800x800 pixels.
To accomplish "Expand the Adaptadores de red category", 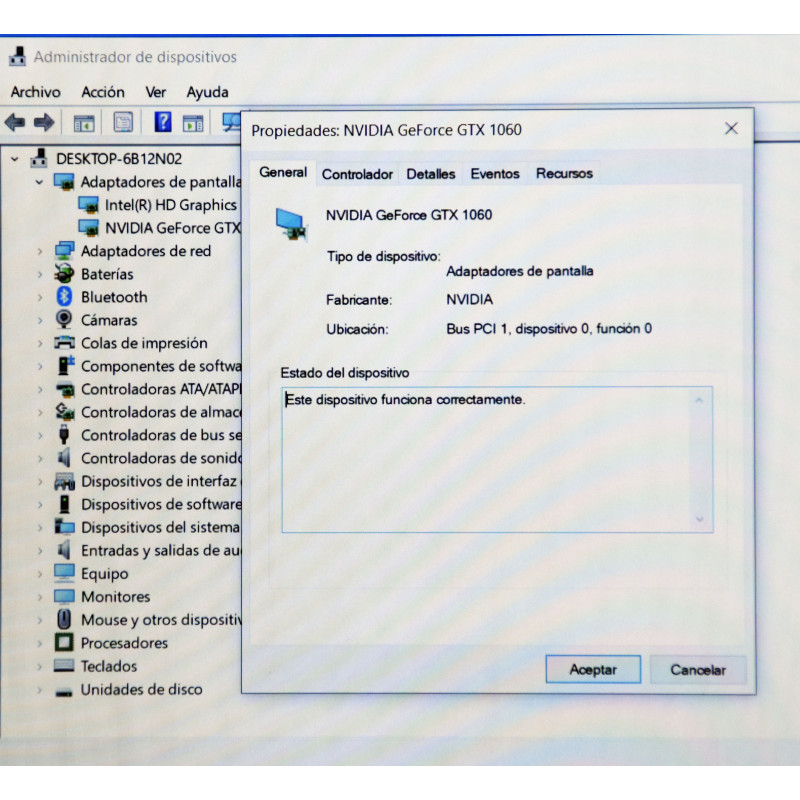I will click(39, 251).
